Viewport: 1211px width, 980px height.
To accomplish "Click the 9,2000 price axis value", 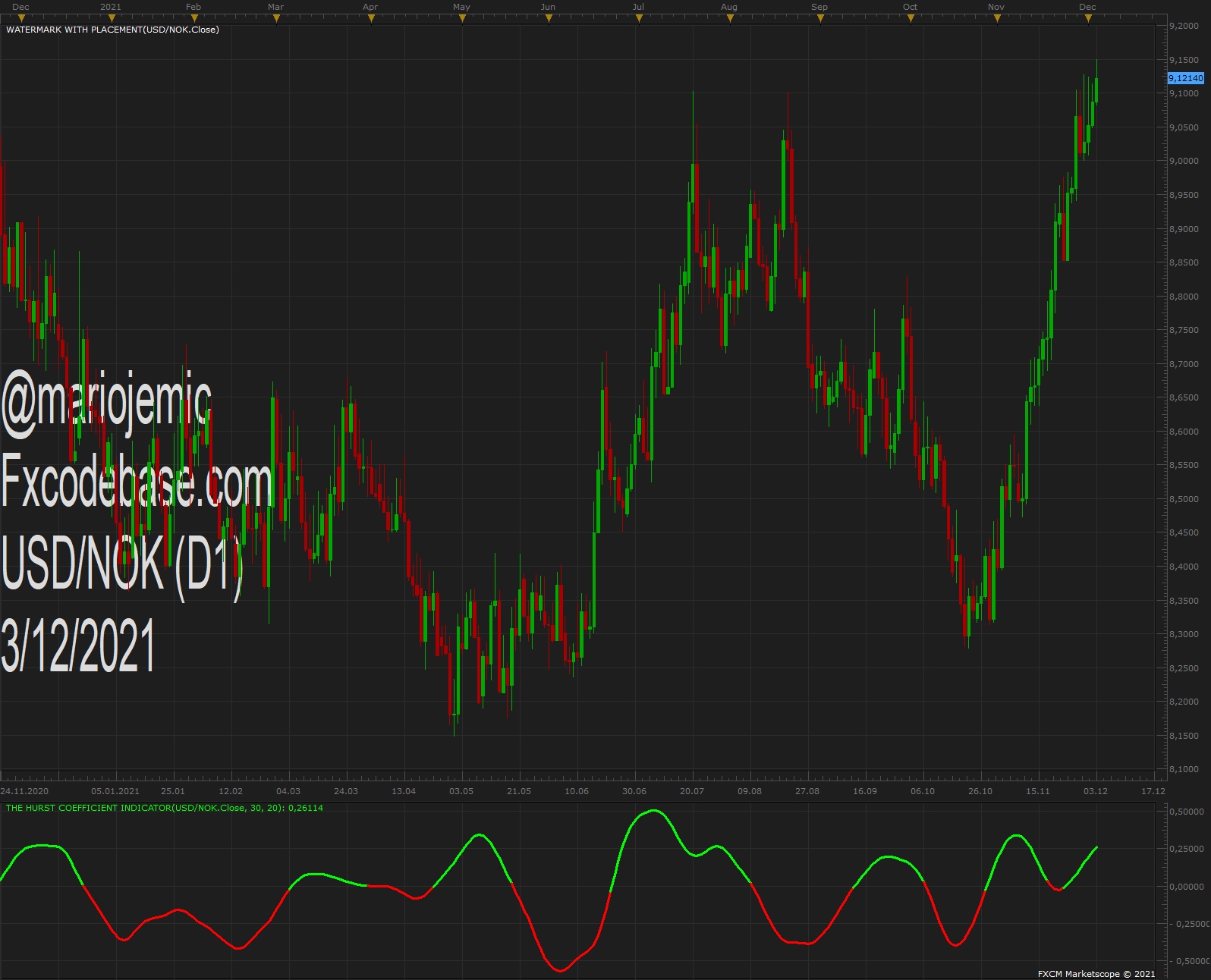I will tap(1184, 26).
